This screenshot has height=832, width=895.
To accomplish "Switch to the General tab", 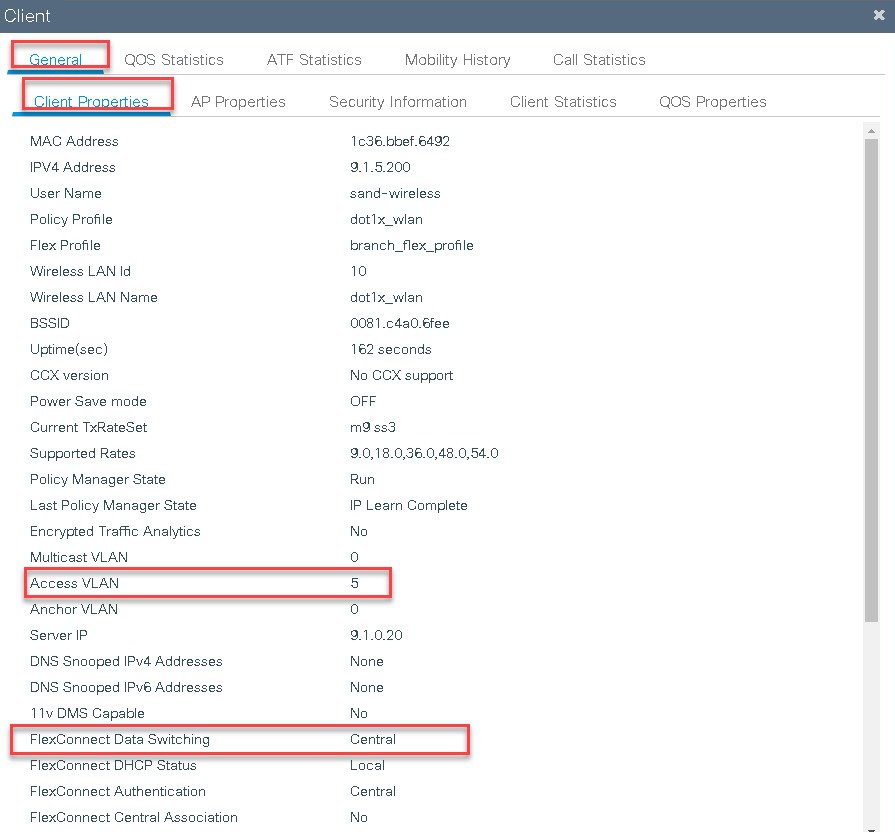I will click(55, 59).
